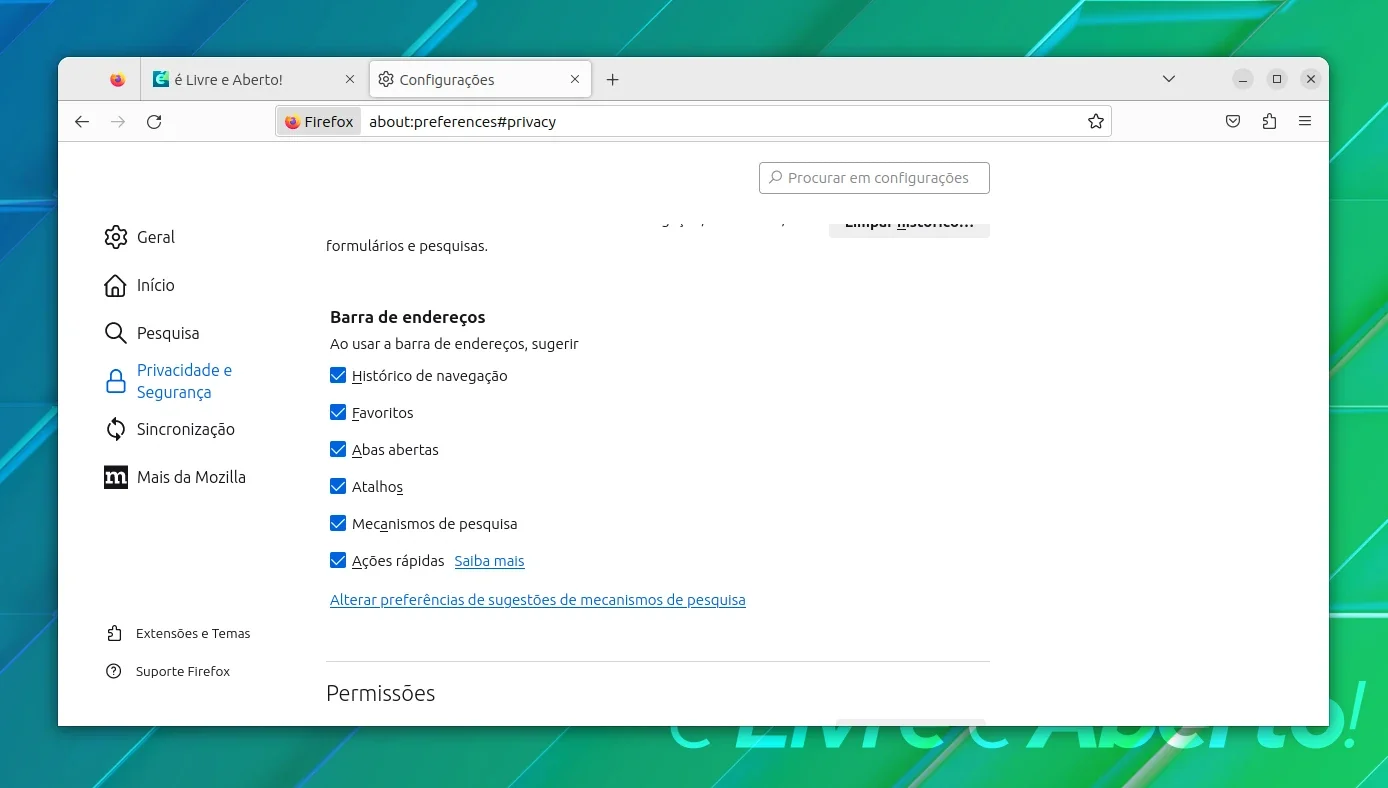The image size is (1388, 788).
Task: Toggle the Abas abertas checkbox
Action: (x=338, y=450)
